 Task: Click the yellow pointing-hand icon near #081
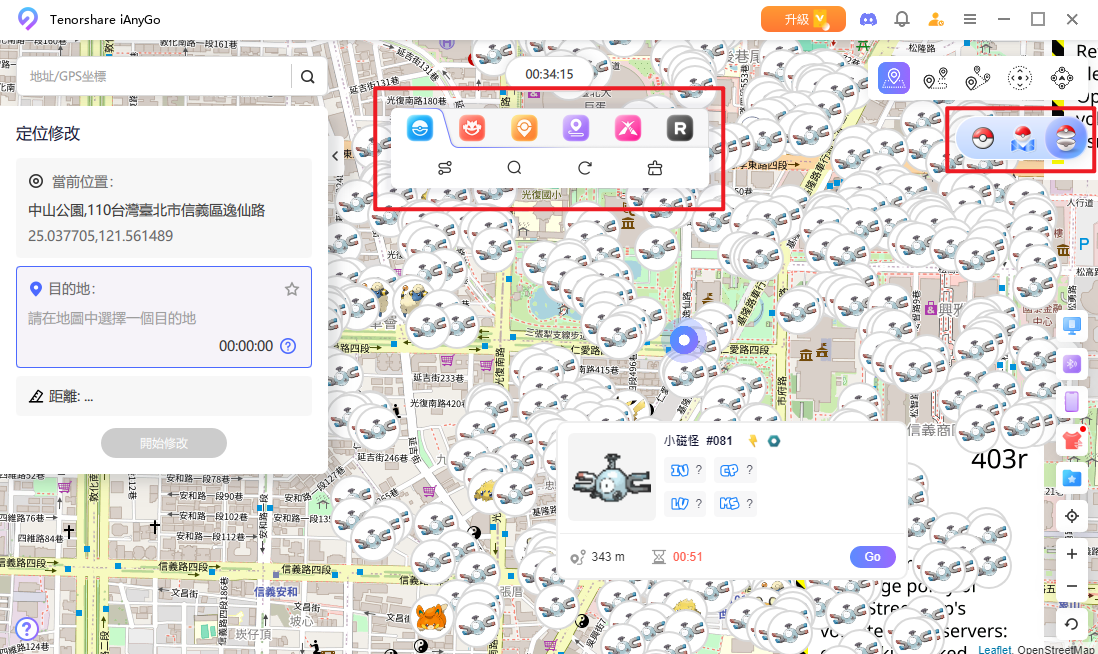[x=753, y=440]
